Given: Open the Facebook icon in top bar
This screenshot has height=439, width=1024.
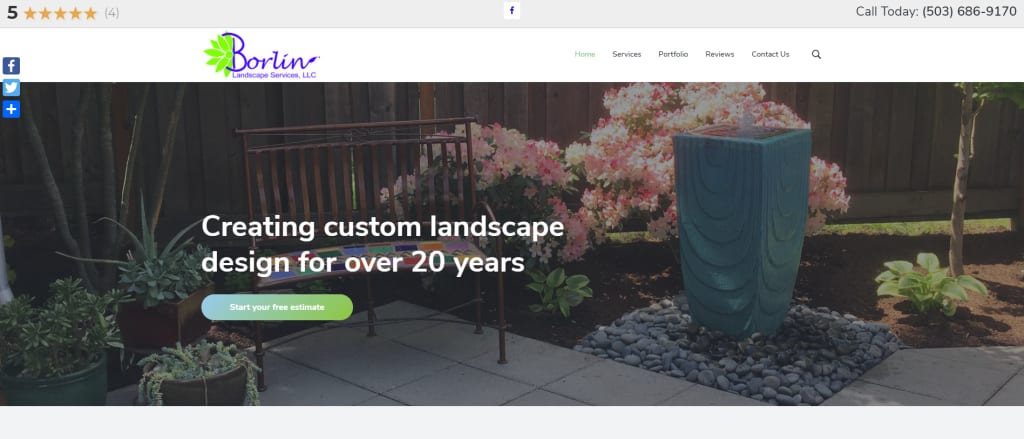Looking at the screenshot, I should coord(512,10).
